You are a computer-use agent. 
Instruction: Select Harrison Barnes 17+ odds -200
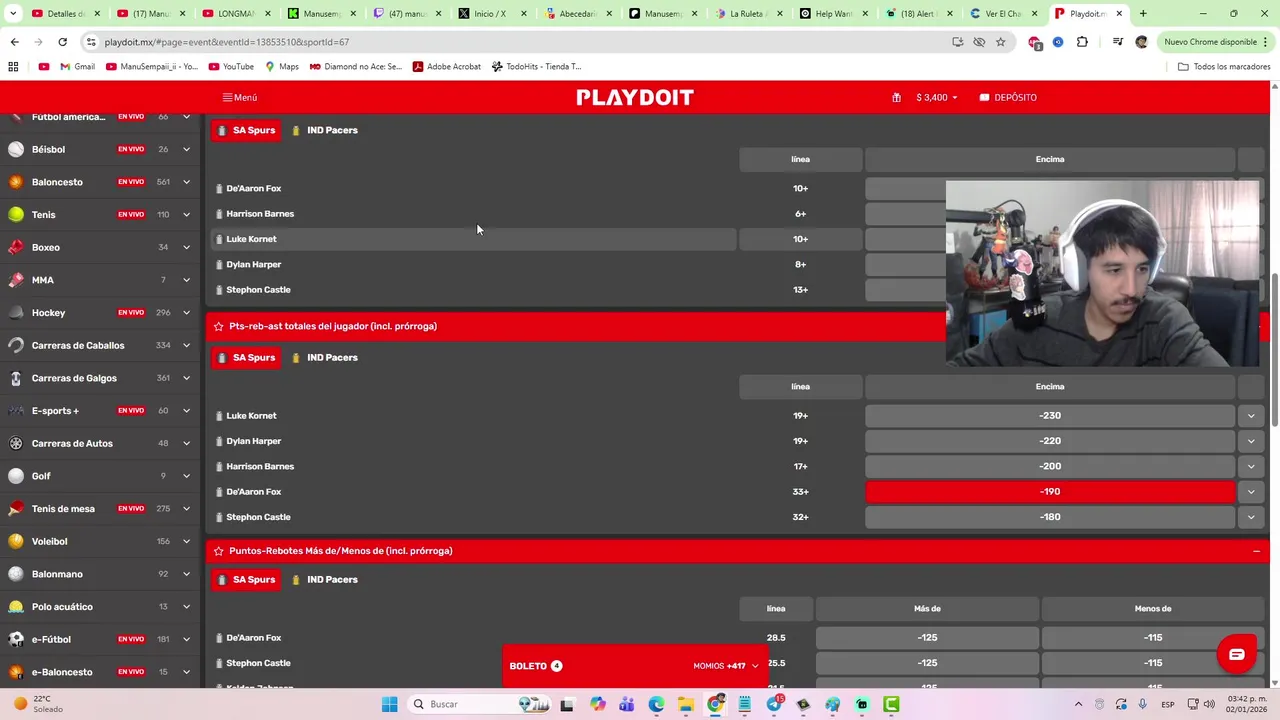point(1050,466)
